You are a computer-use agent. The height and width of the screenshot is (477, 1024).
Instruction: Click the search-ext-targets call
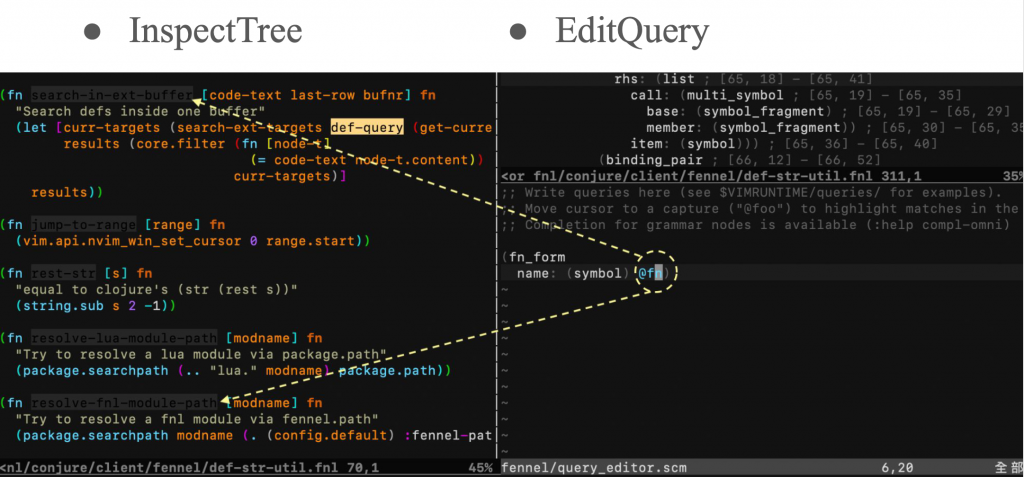point(250,127)
